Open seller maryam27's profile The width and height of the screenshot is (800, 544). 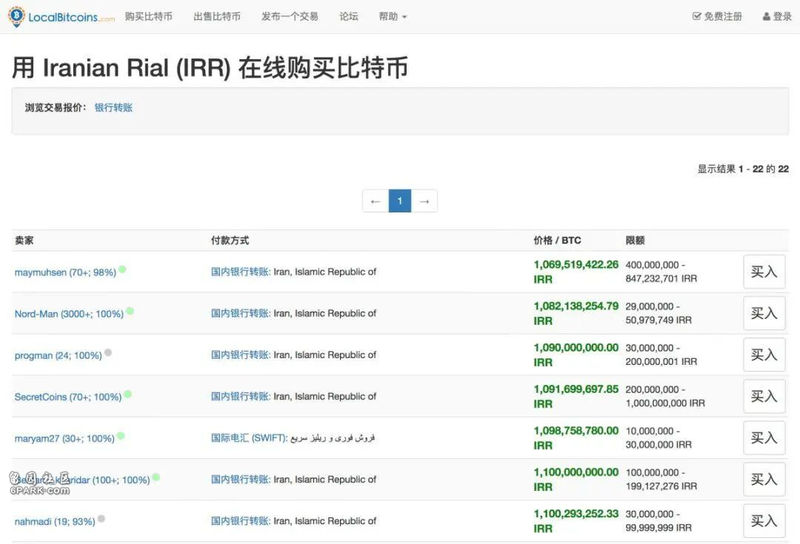64,439
